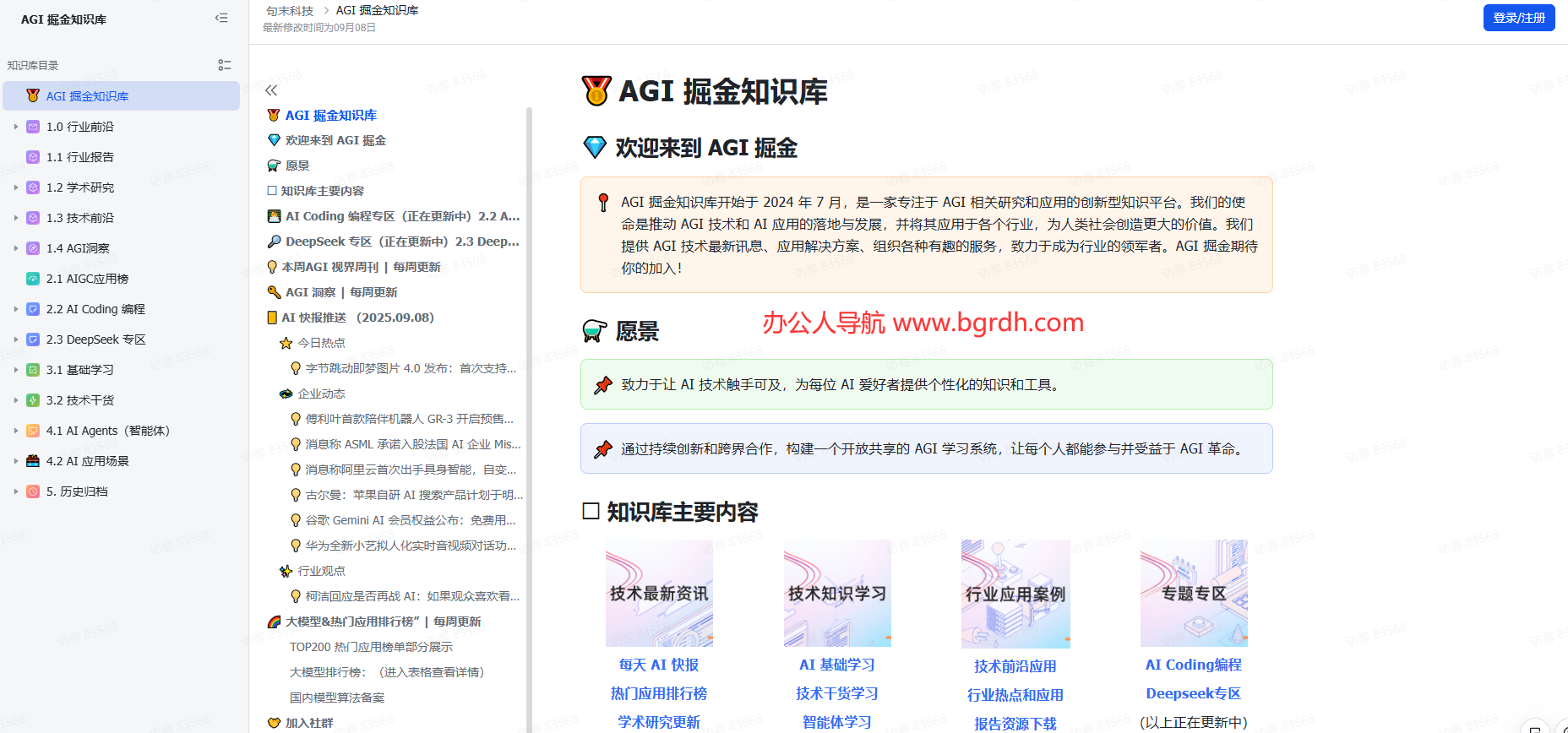Click the diamond icon by 欢迎来到 heading
Screen dimensions: 1568x733
(595, 148)
